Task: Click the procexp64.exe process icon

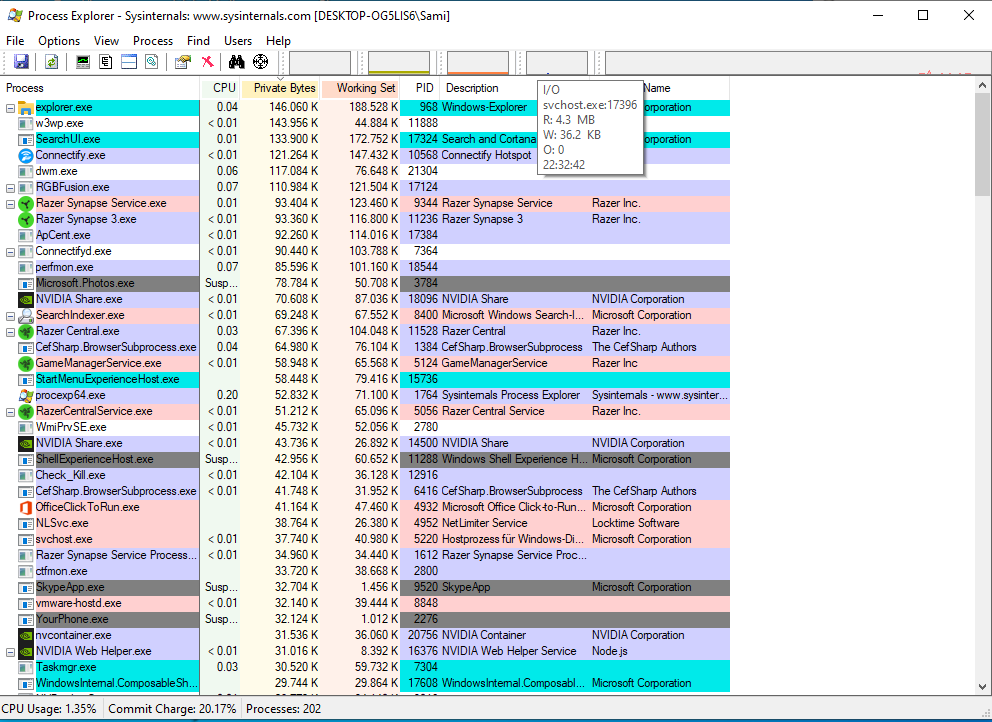Action: tap(25, 395)
